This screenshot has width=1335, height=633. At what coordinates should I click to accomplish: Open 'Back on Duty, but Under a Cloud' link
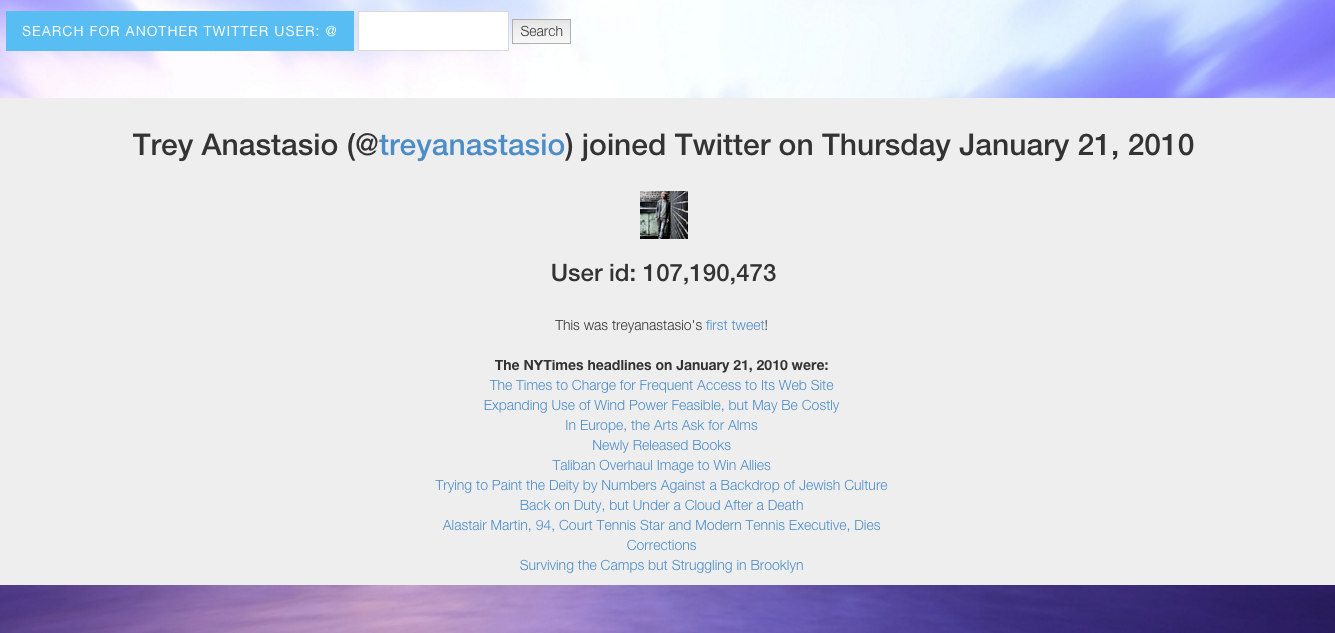coord(661,505)
